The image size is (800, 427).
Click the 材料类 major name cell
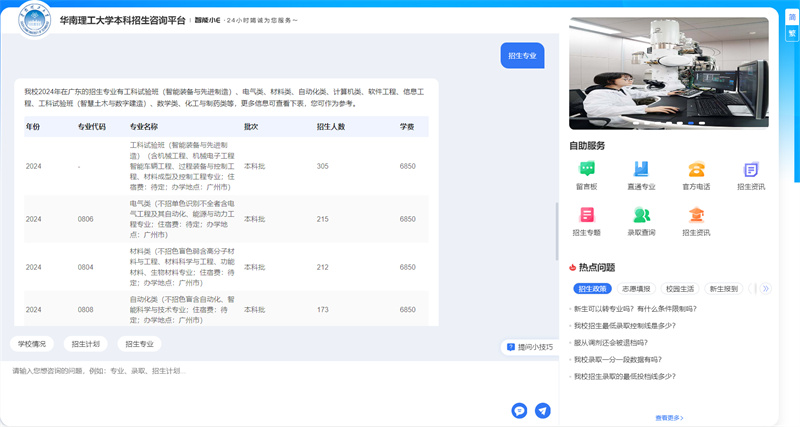[182, 267]
